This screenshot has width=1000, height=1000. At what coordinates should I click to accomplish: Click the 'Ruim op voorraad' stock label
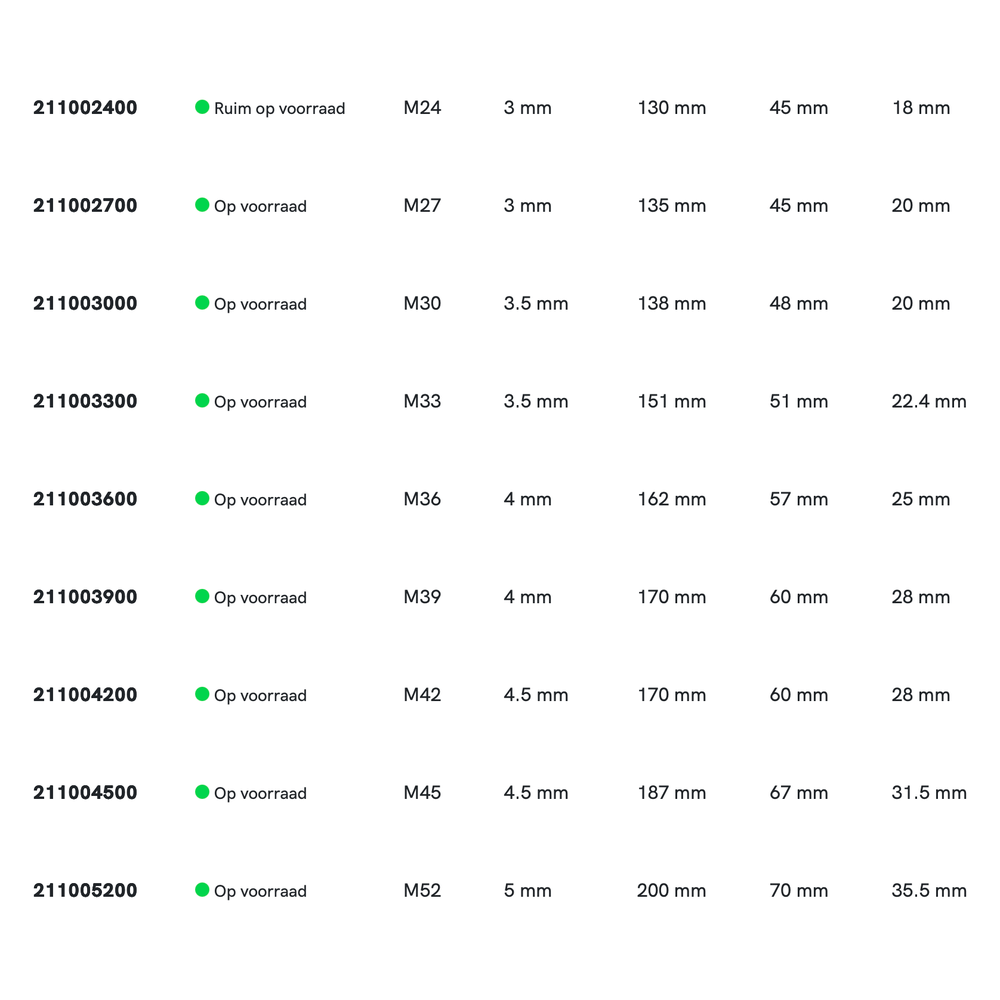coord(279,108)
